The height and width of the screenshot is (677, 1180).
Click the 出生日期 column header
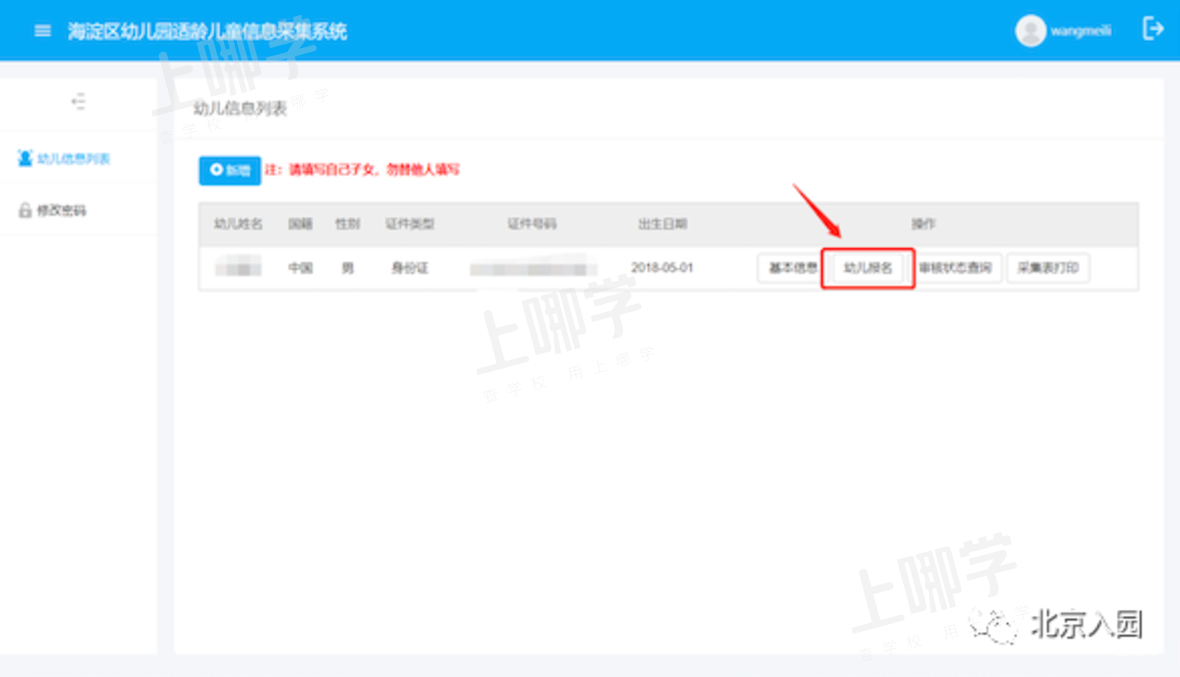pos(662,224)
